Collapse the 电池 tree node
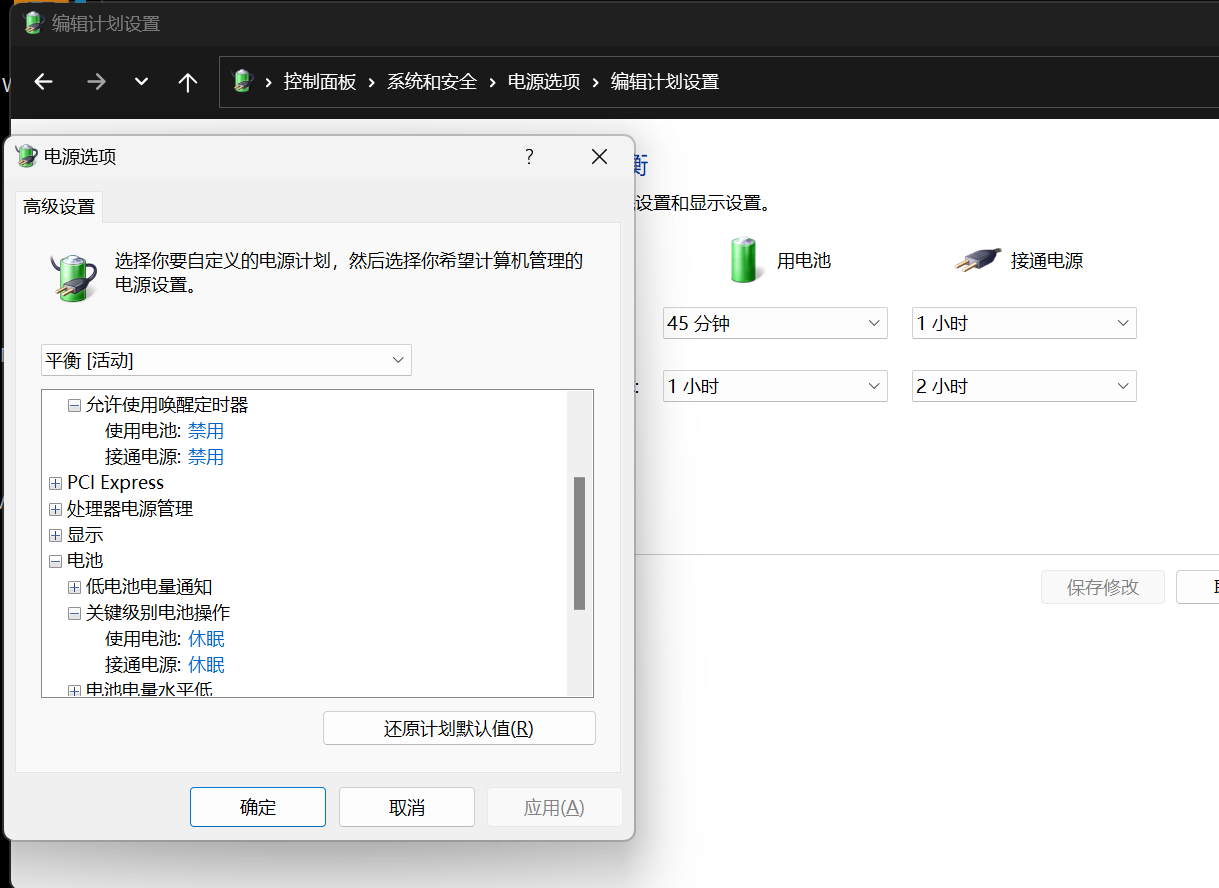Viewport: 1219px width, 888px height. click(x=56, y=560)
